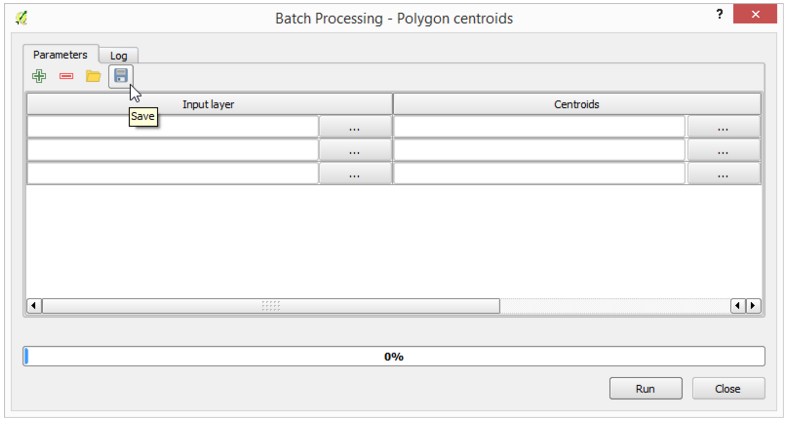
Task: Click the Centroids column header
Action: [577, 104]
